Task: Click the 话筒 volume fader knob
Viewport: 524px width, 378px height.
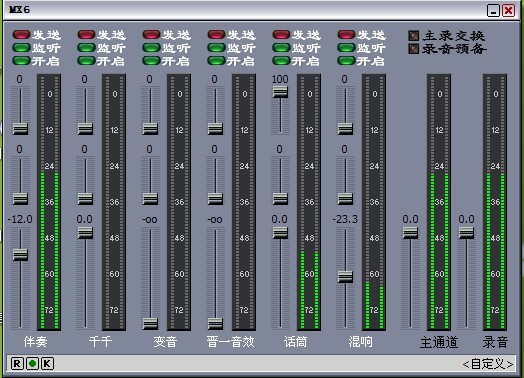Action: pyautogui.click(x=280, y=233)
